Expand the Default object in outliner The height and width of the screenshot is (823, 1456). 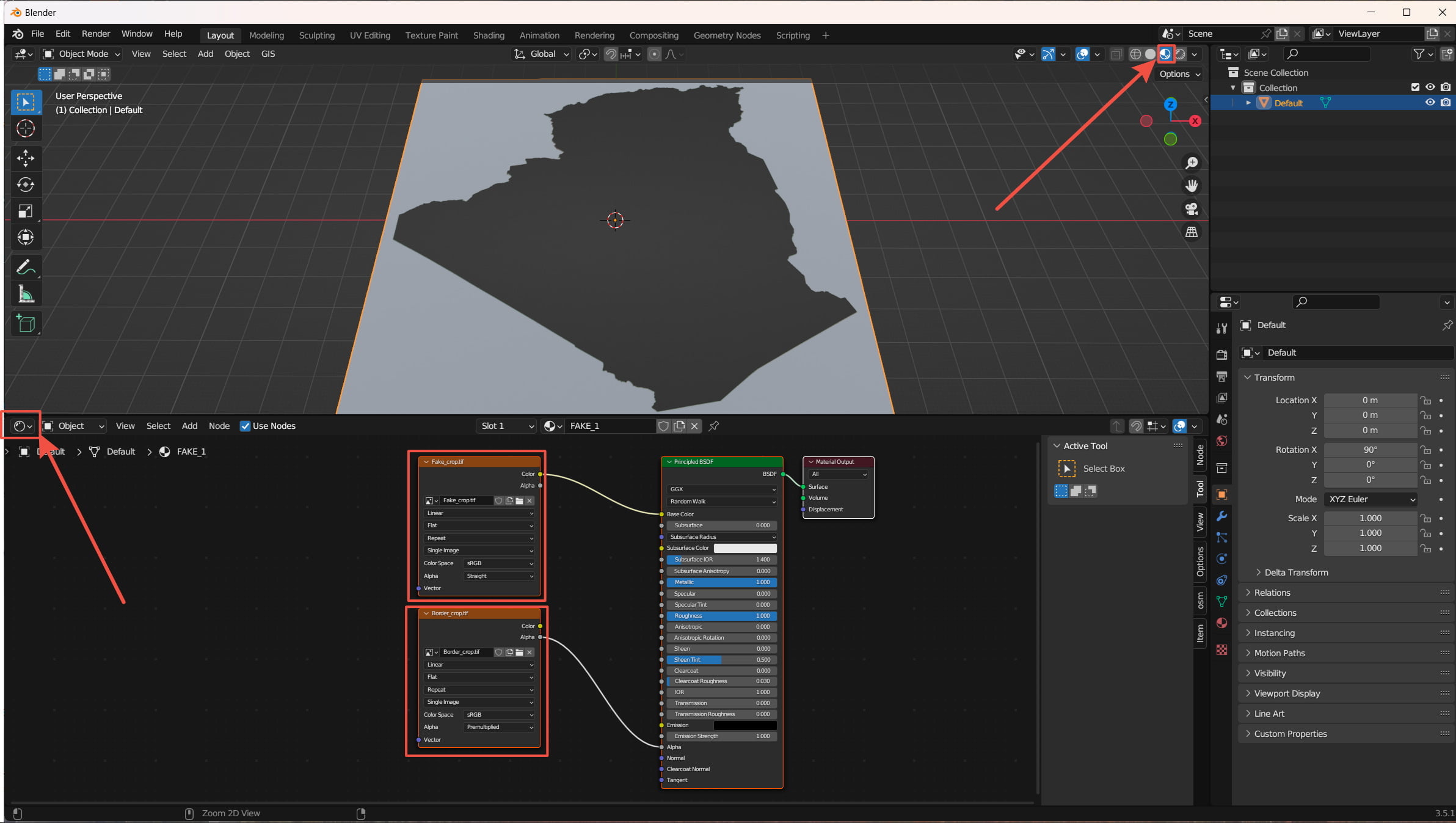(1248, 103)
